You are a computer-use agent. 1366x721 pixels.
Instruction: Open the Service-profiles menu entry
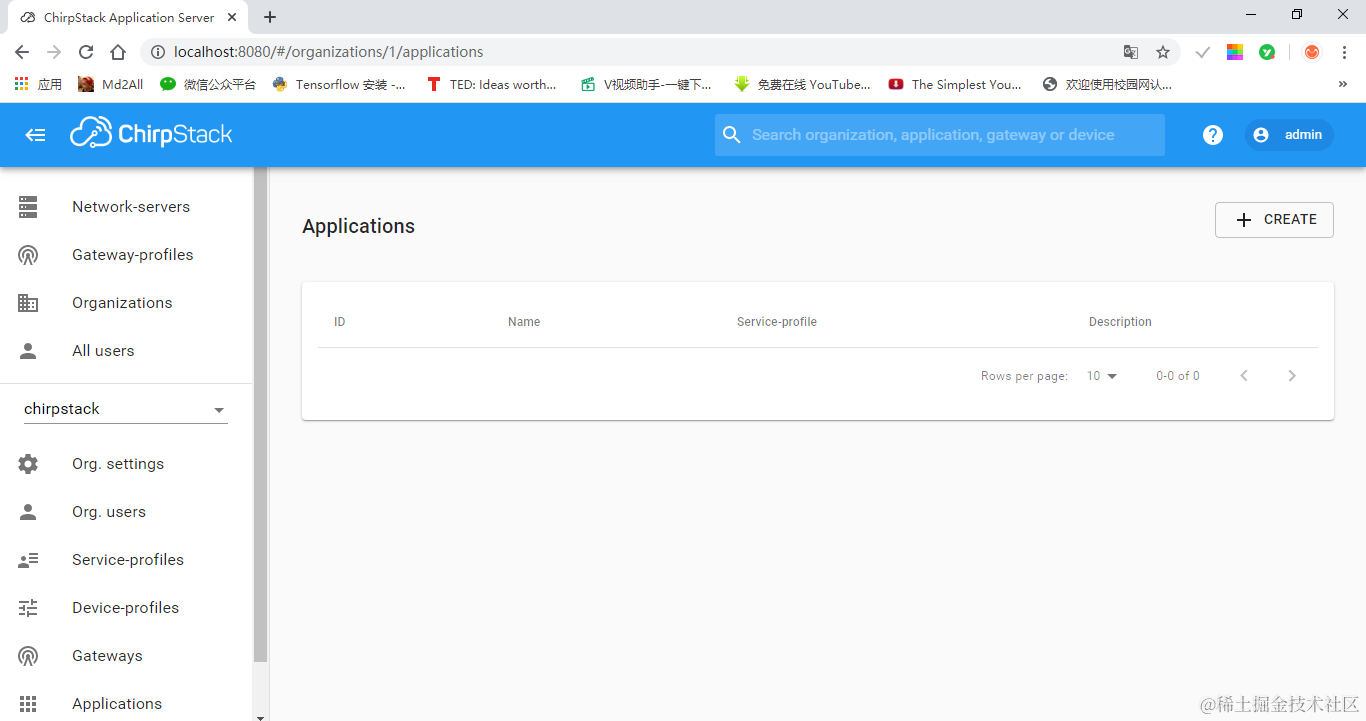[127, 559]
